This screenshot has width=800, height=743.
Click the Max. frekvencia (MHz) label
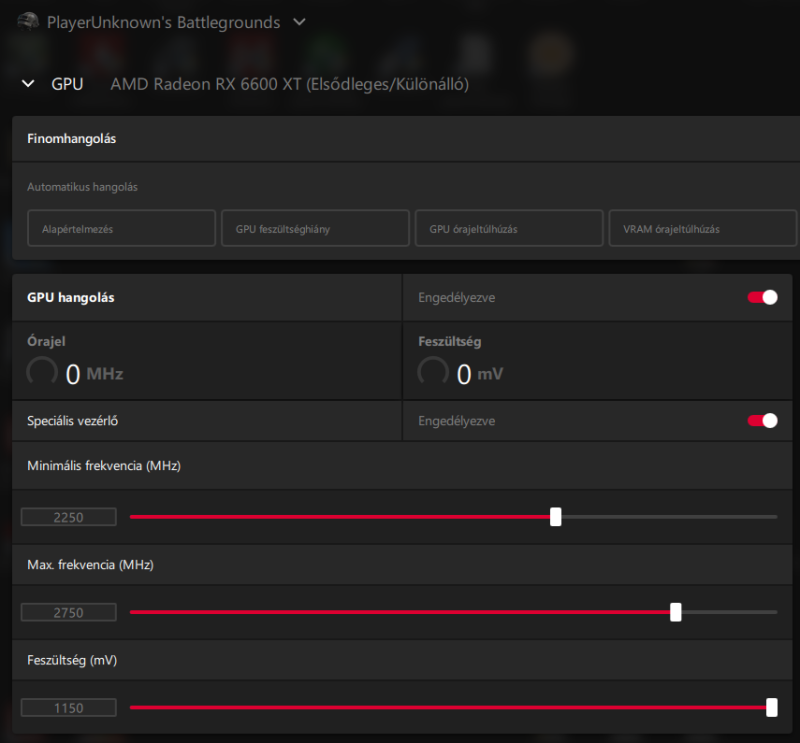tap(90, 565)
